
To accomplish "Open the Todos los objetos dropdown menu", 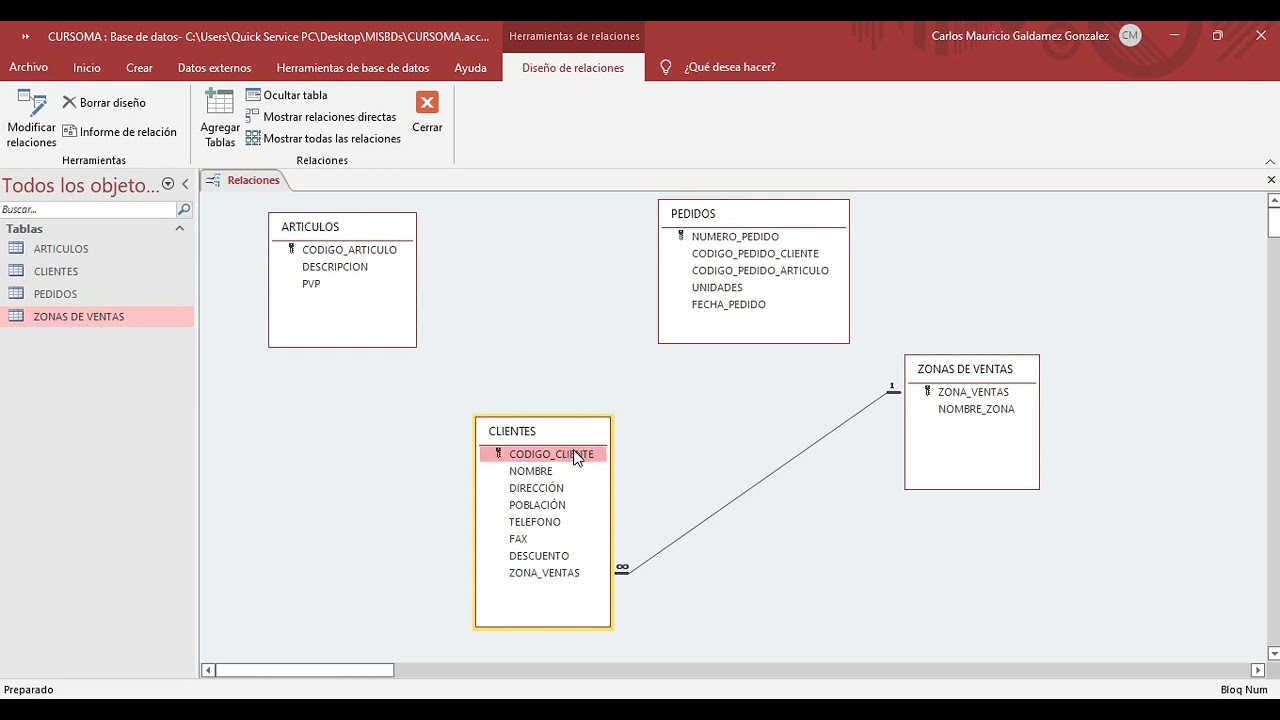I will pyautogui.click(x=168, y=184).
